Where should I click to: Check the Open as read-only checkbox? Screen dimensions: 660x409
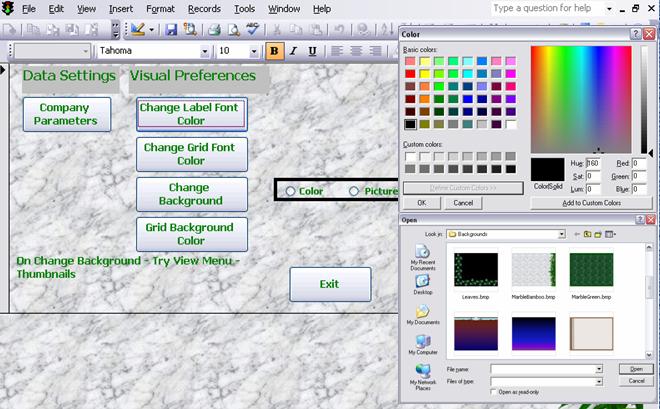point(495,392)
